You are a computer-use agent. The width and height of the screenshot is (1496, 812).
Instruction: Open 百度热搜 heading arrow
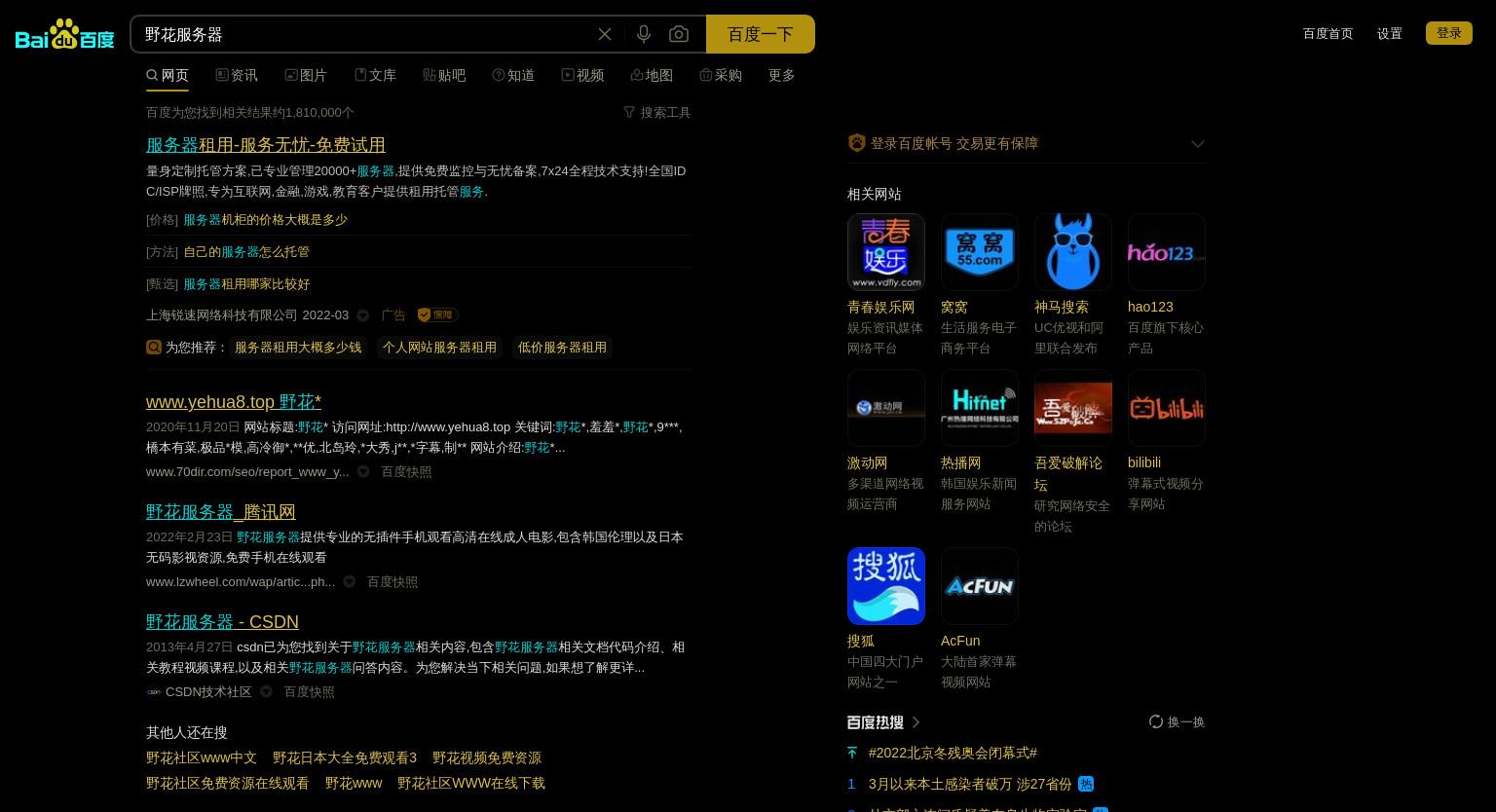[x=916, y=721]
